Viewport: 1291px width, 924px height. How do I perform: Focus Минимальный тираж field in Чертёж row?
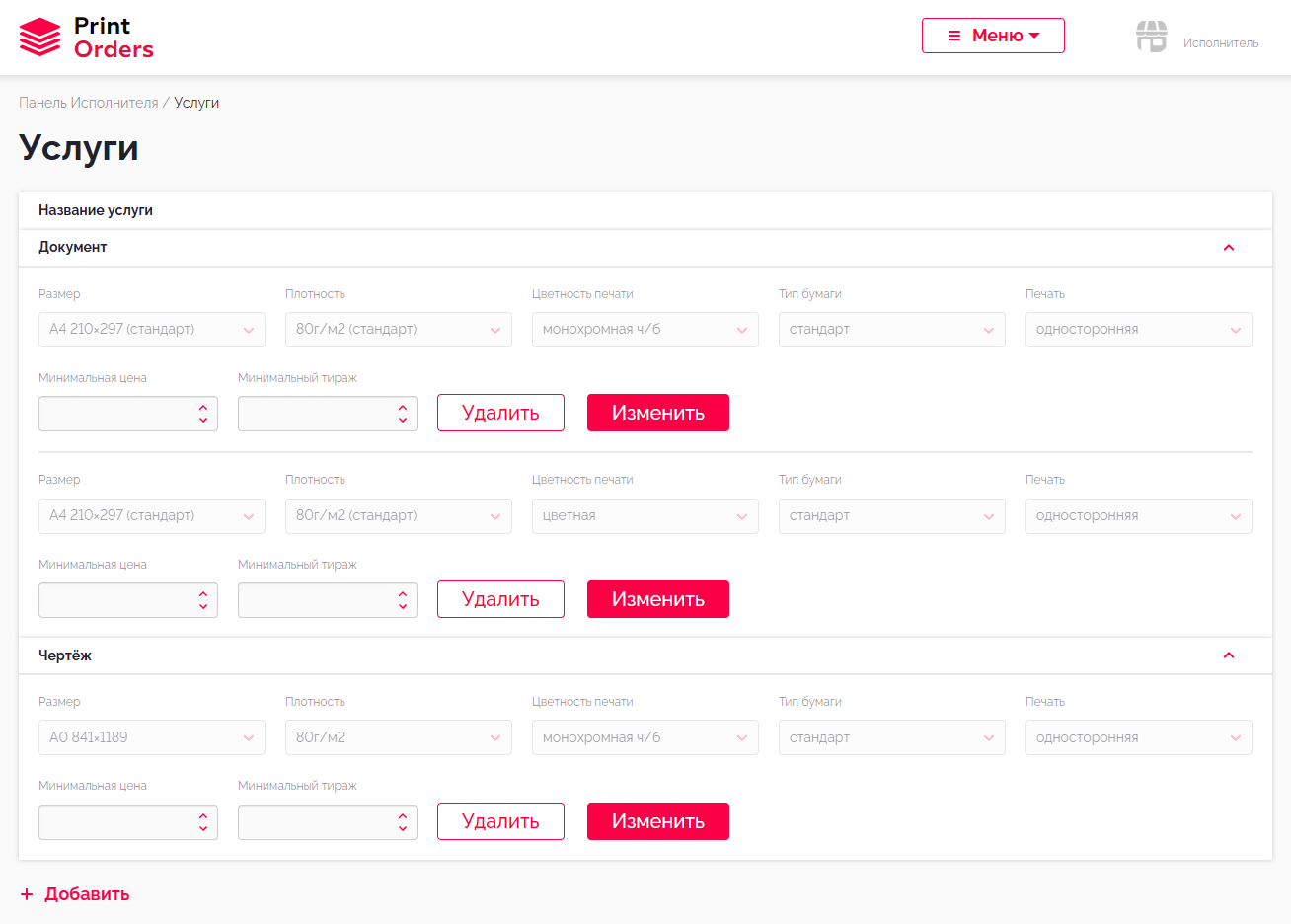[318, 822]
